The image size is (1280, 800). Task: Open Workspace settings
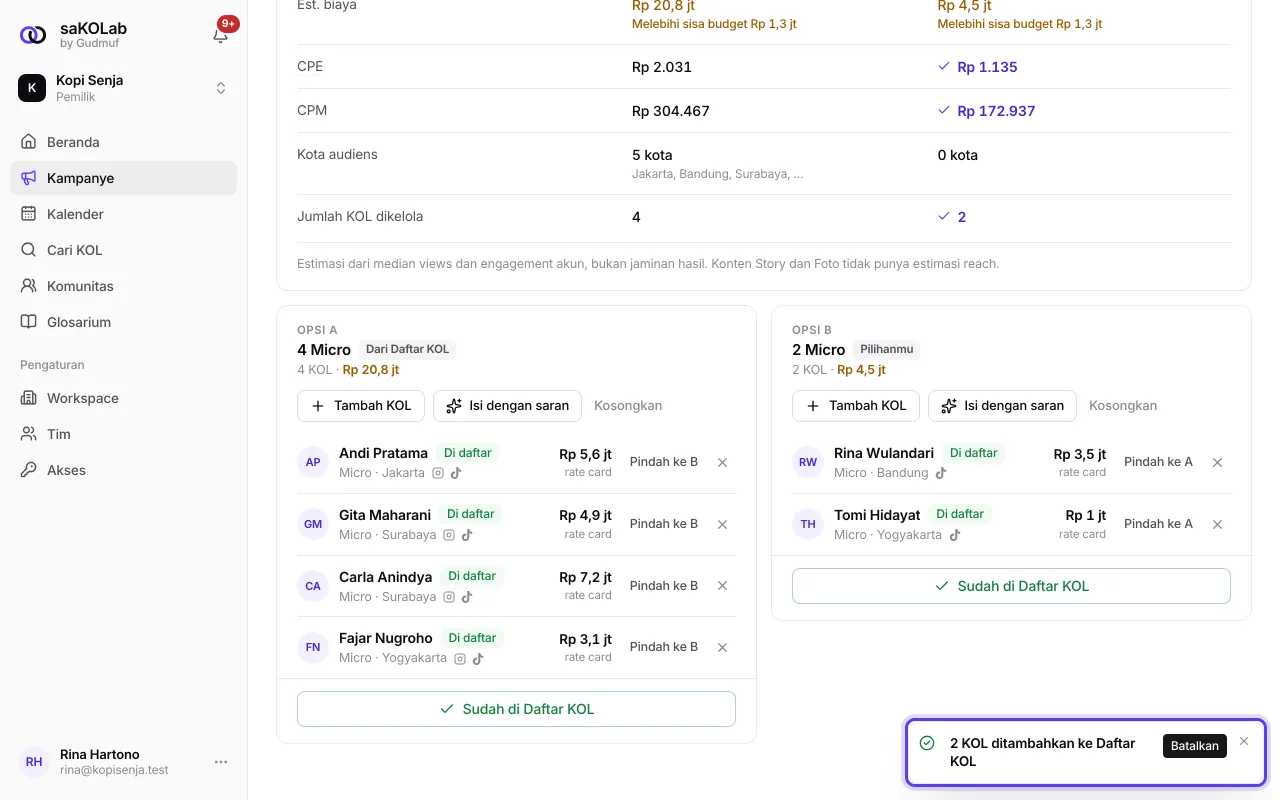pyautogui.click(x=124, y=398)
